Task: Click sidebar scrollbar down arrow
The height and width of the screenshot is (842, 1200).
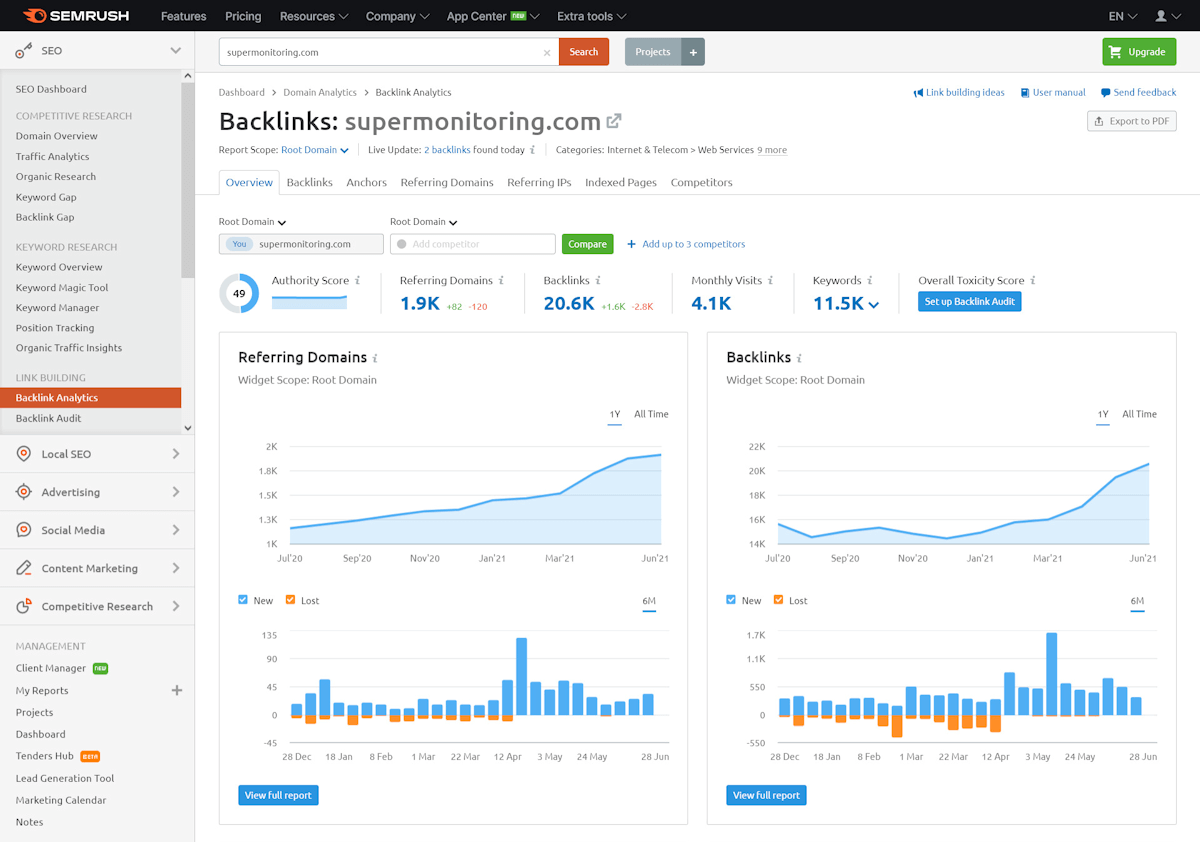Action: (188, 428)
